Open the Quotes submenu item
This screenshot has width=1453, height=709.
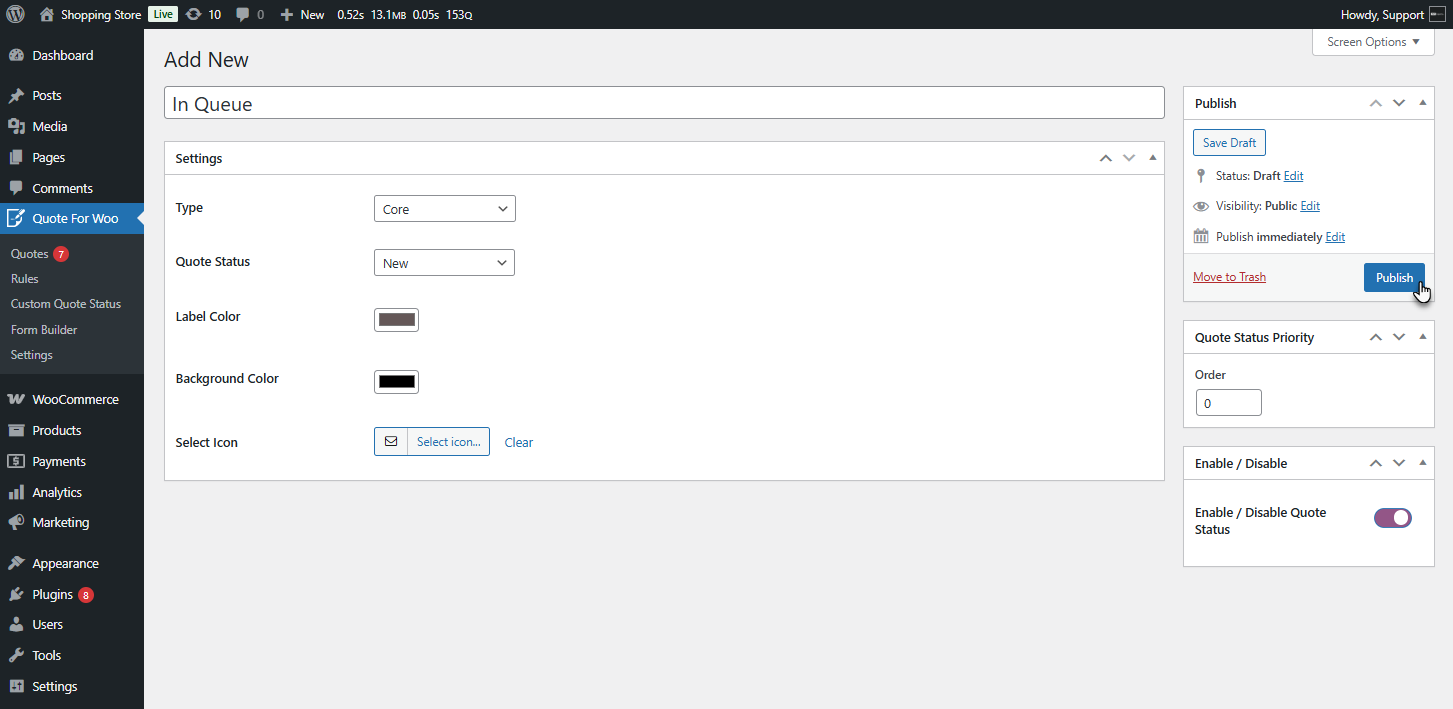click(x=30, y=253)
